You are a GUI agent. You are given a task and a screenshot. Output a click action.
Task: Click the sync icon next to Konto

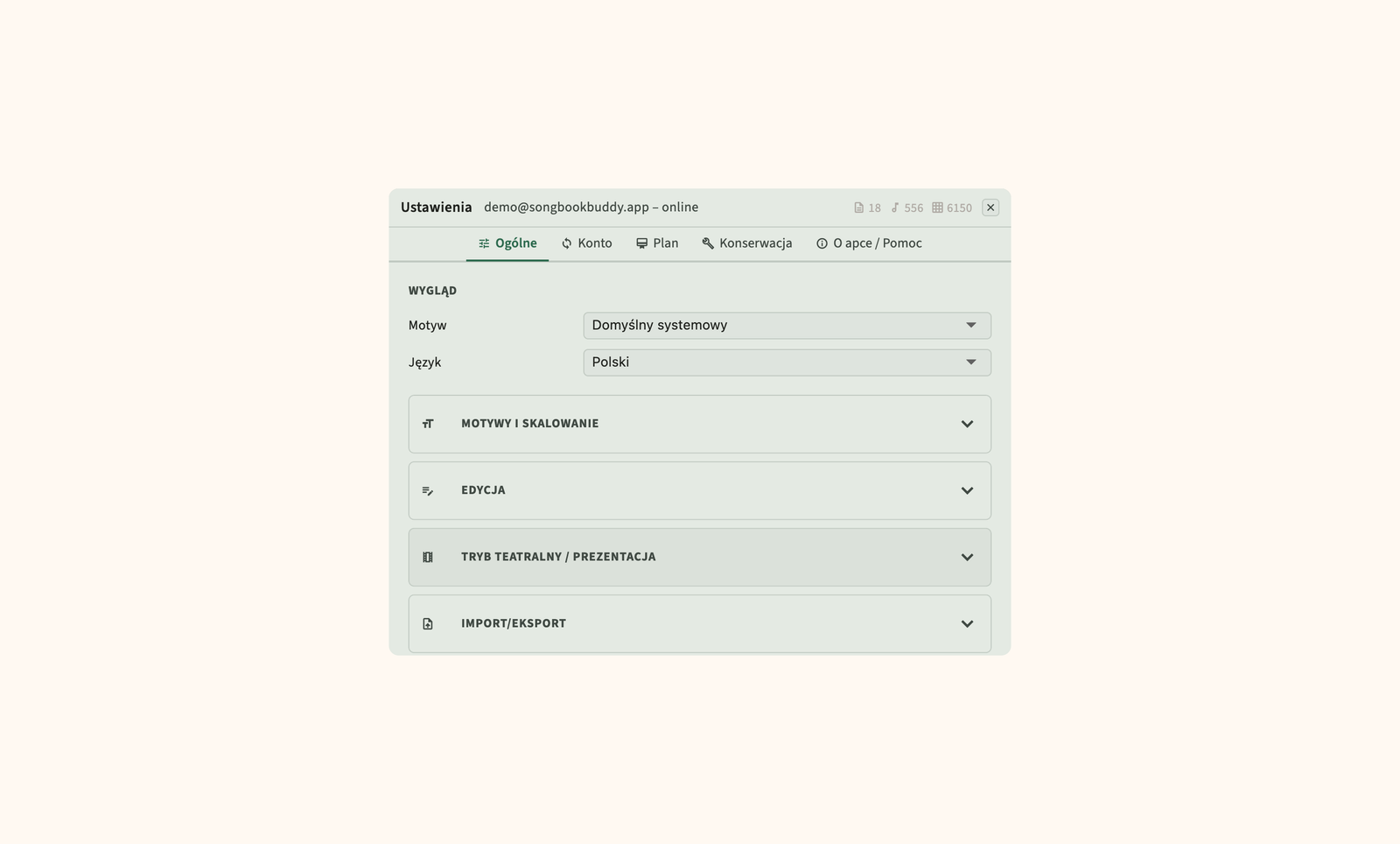567,243
